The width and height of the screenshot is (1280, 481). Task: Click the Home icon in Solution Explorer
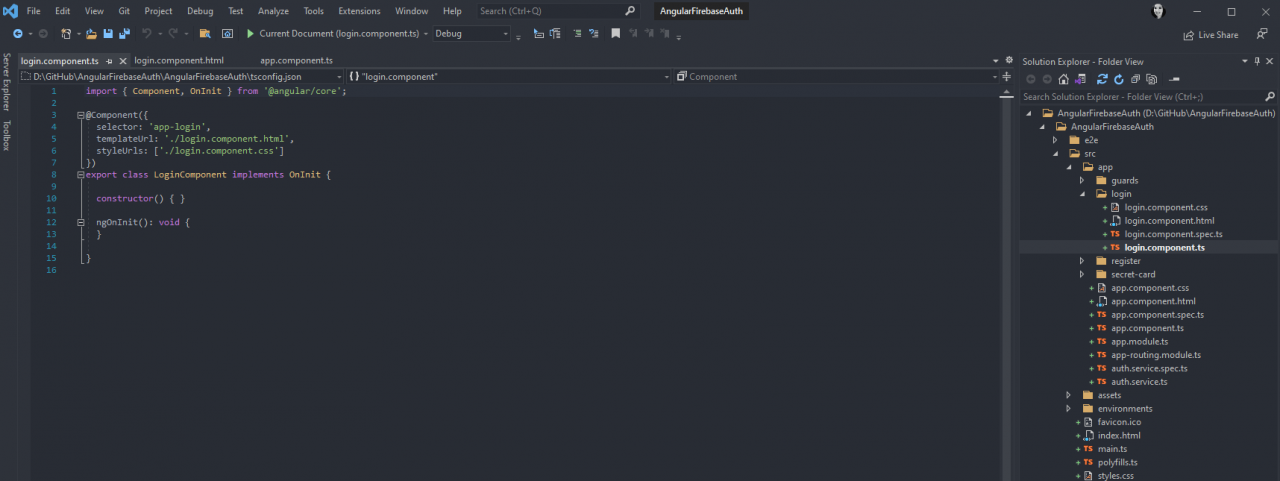coord(1064,79)
